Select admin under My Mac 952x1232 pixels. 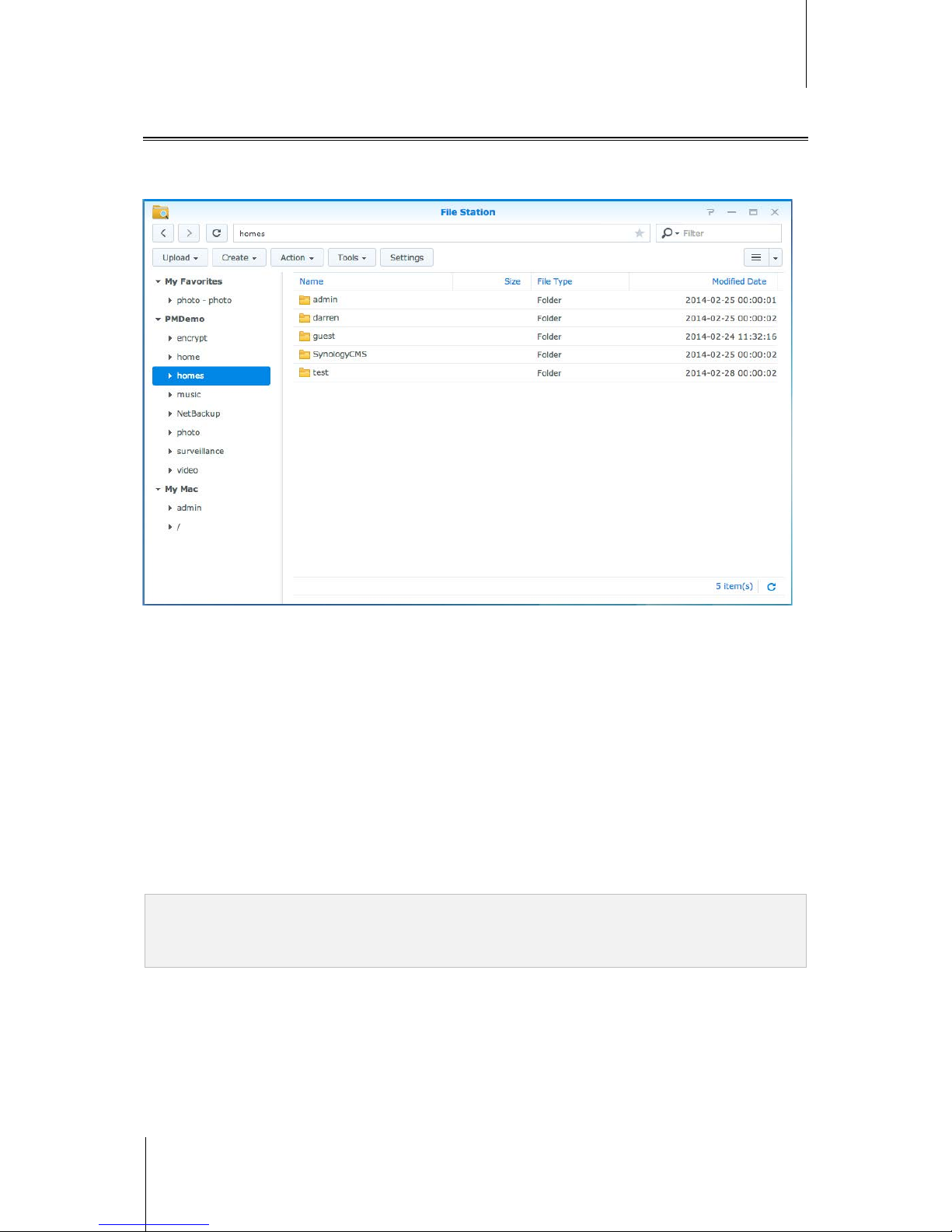pos(189,508)
